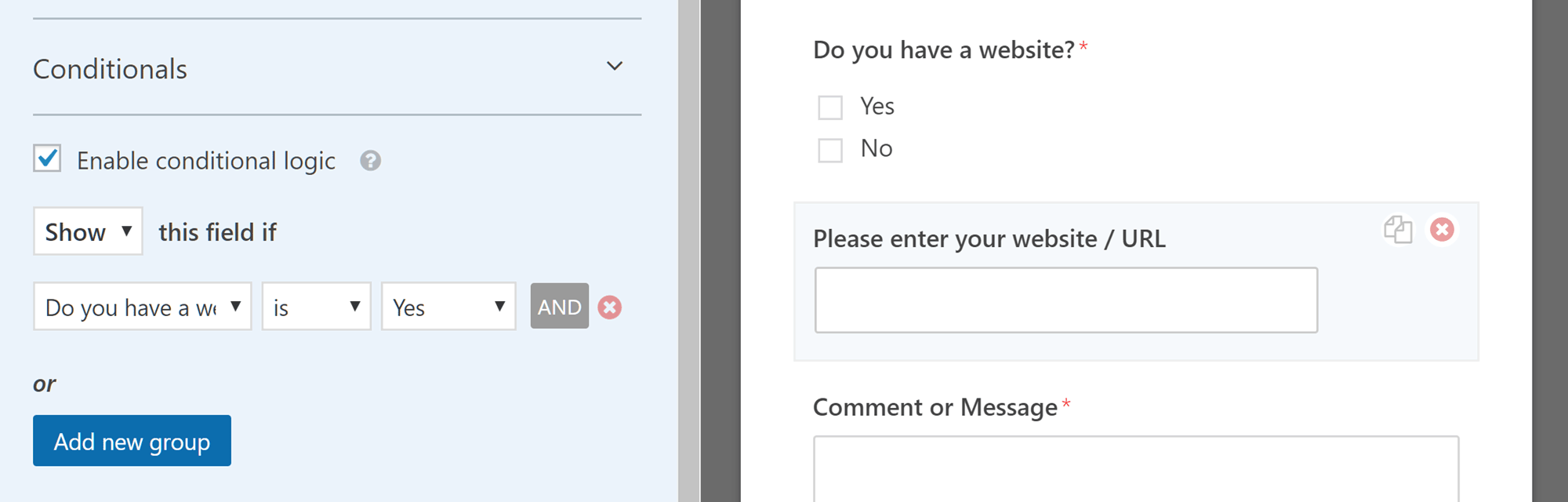Select the 'Comment or Message' field label
Image resolution: width=1568 pixels, height=502 pixels.
coord(935,407)
